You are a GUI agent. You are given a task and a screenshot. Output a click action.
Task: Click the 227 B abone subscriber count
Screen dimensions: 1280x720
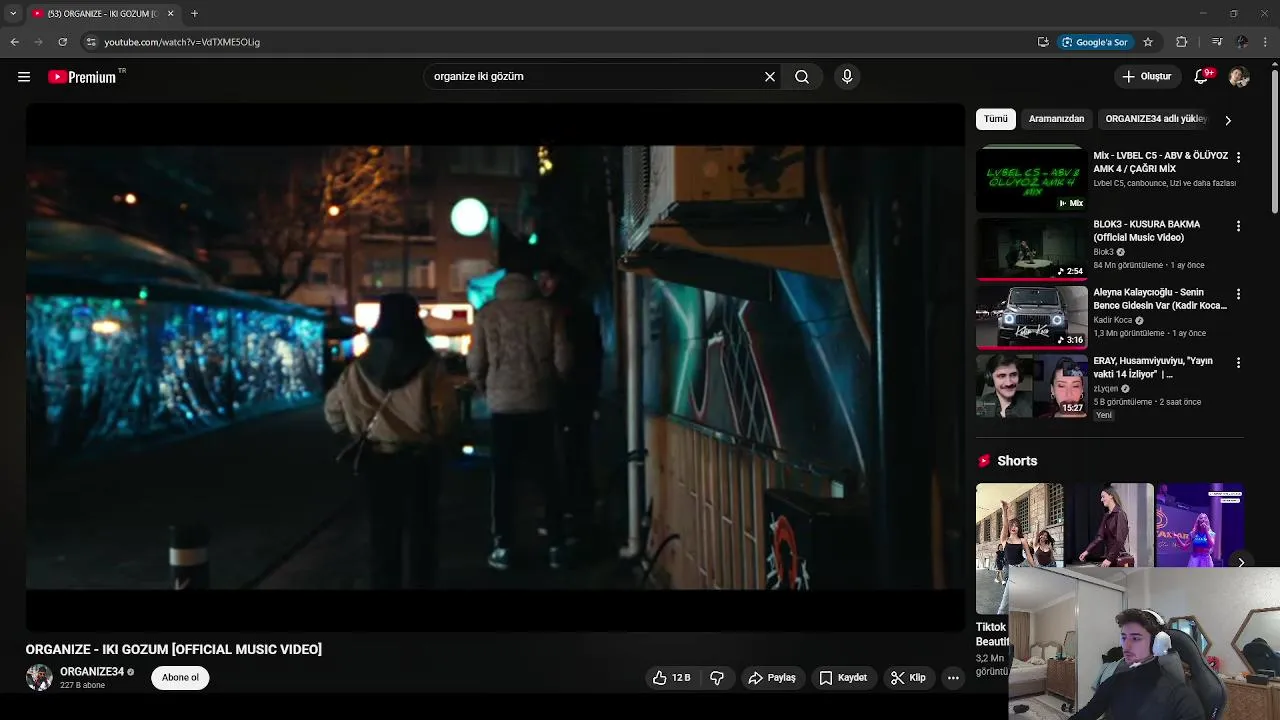point(82,686)
